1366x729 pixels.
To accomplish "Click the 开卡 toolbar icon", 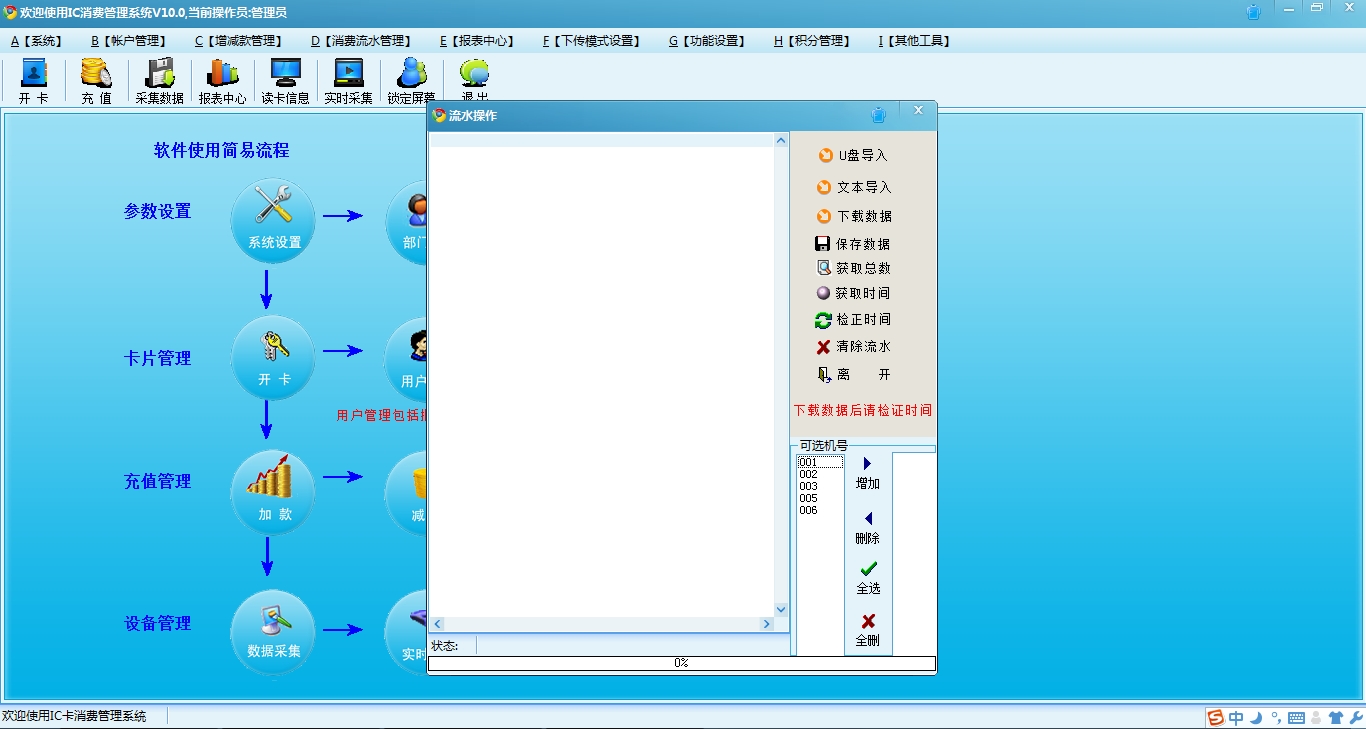I will pos(33,80).
